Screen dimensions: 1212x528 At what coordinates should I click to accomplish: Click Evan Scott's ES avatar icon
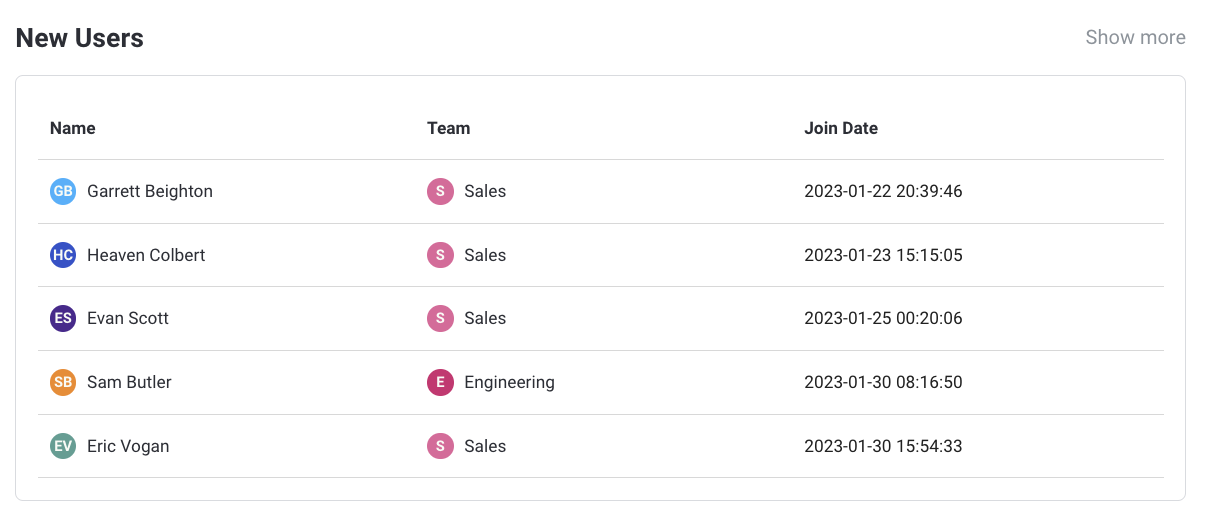[63, 318]
